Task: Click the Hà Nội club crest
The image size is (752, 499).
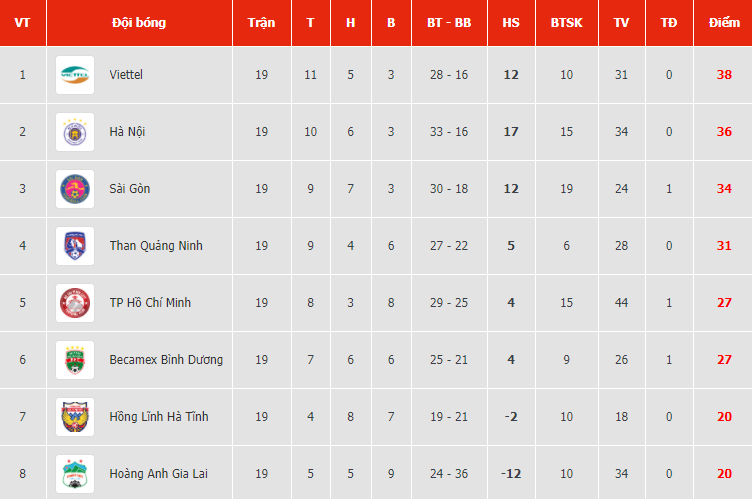Action: [75, 132]
